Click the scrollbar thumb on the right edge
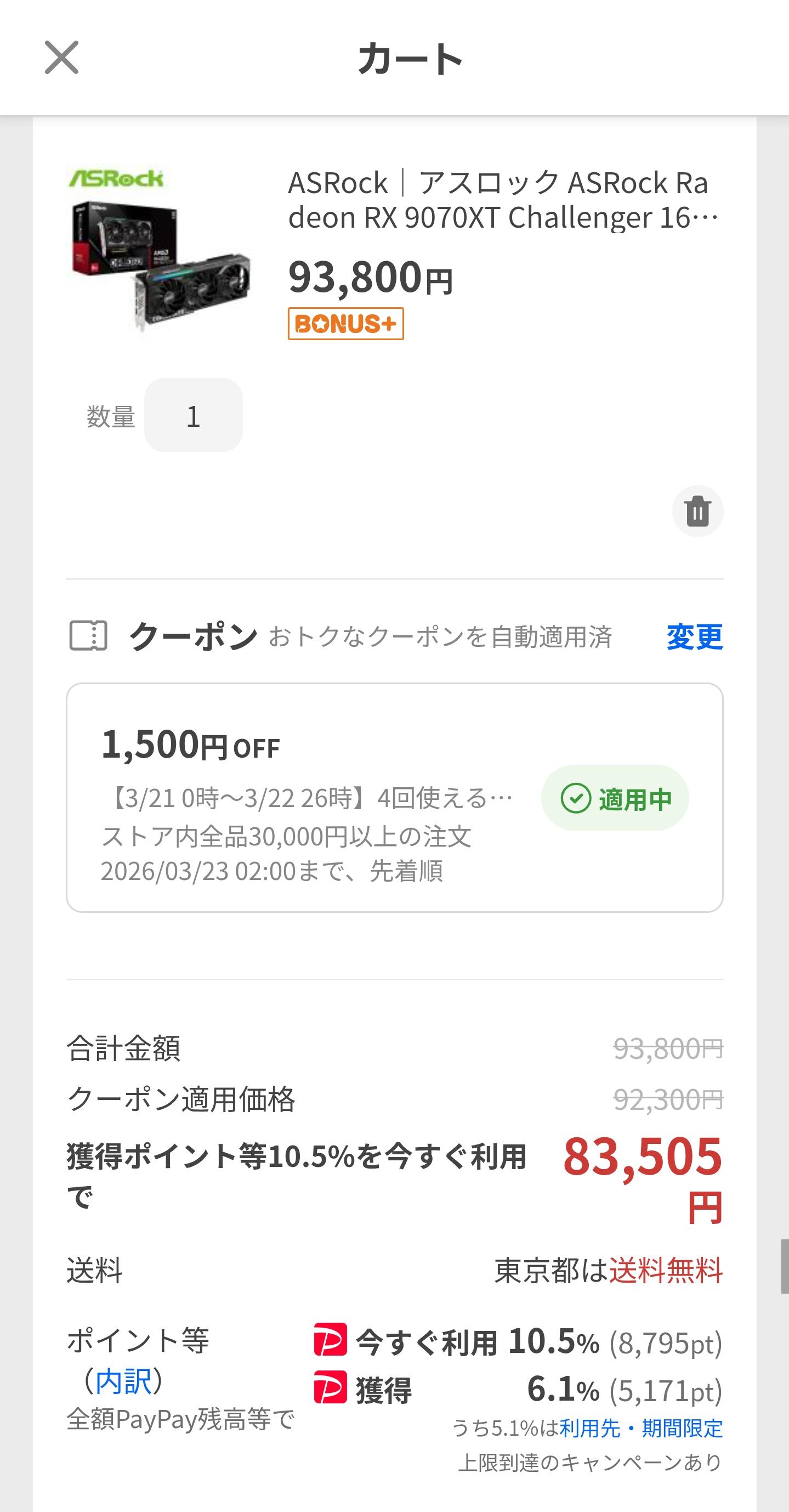 (x=784, y=1267)
